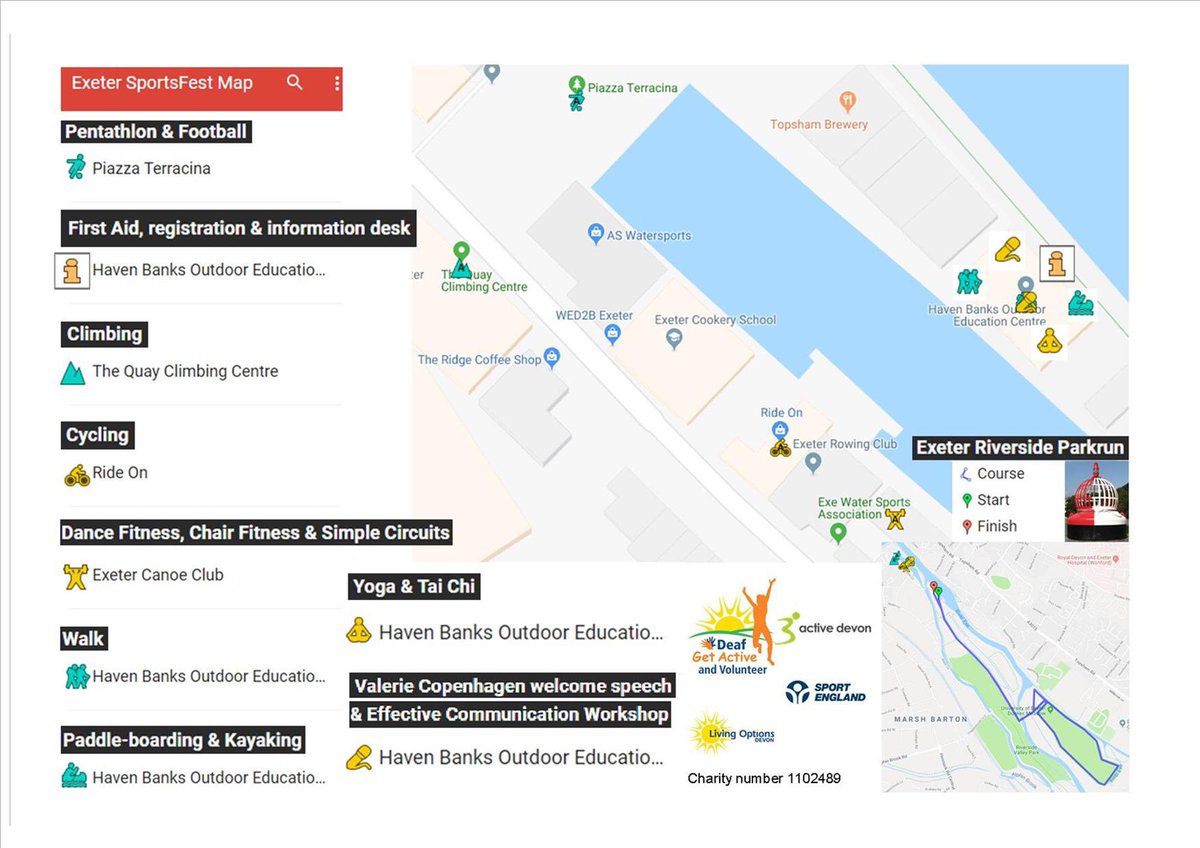Click the yoga icon on the map near Haven Banks

1049,342
